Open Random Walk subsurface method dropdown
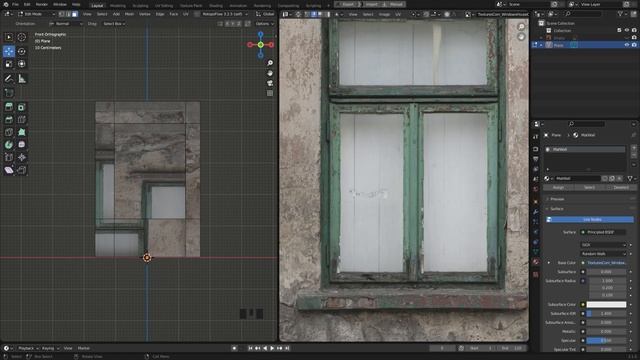This screenshot has width=640, height=360. point(603,254)
